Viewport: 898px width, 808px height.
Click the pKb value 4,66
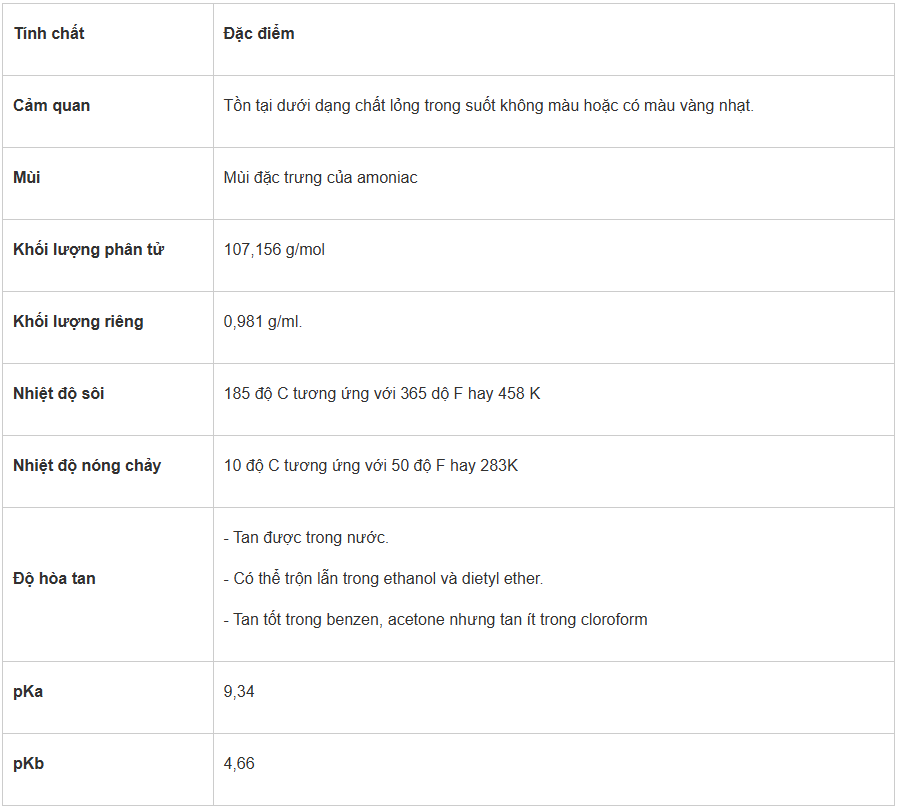click(x=239, y=764)
